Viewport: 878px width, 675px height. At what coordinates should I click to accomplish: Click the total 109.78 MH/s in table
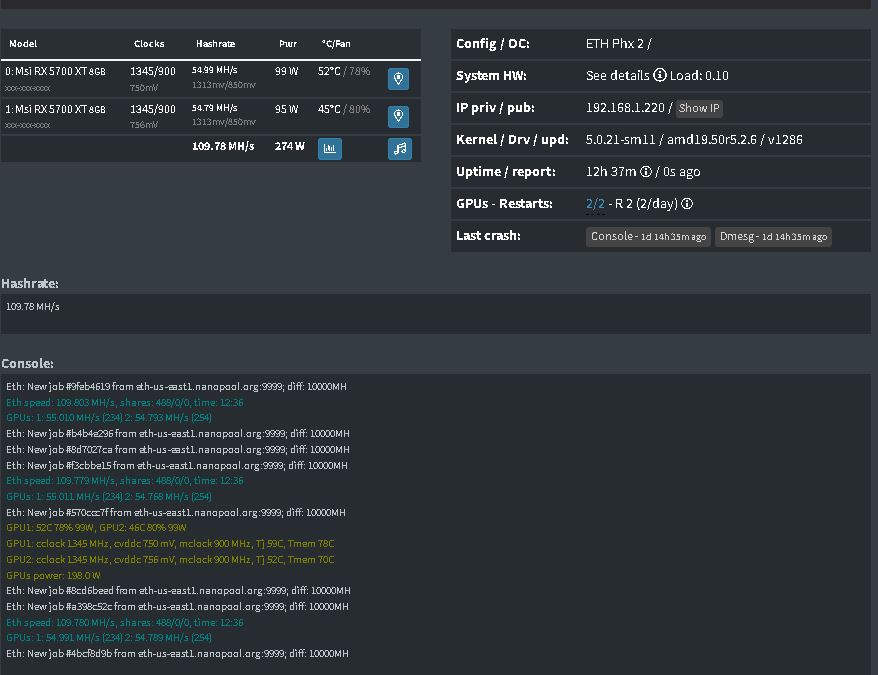click(x=223, y=146)
